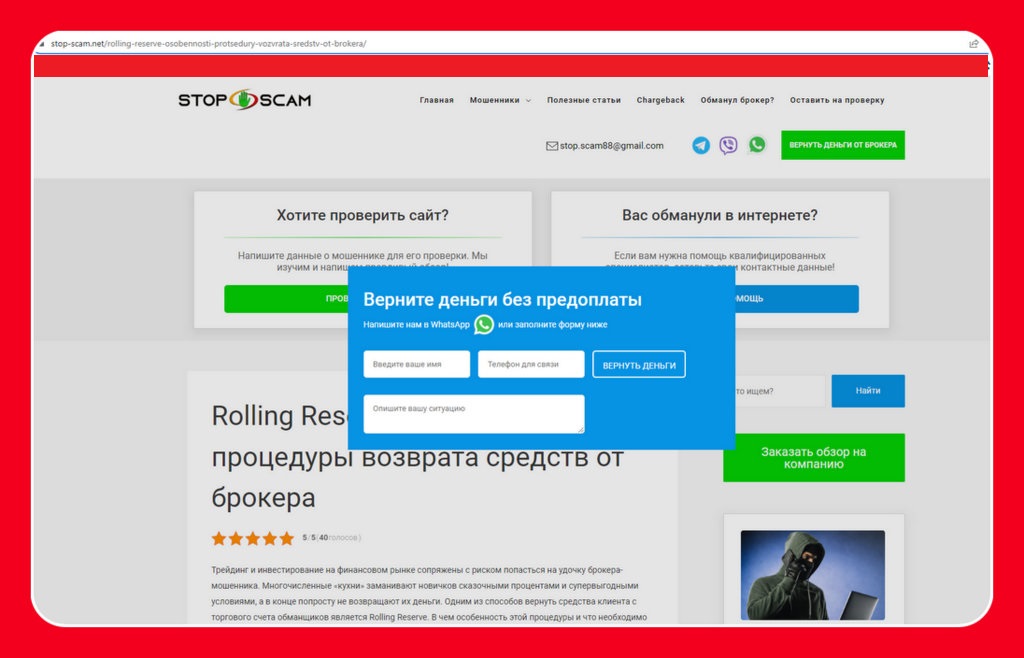Open the Главная menu item
The image size is (1024, 658).
[436, 100]
